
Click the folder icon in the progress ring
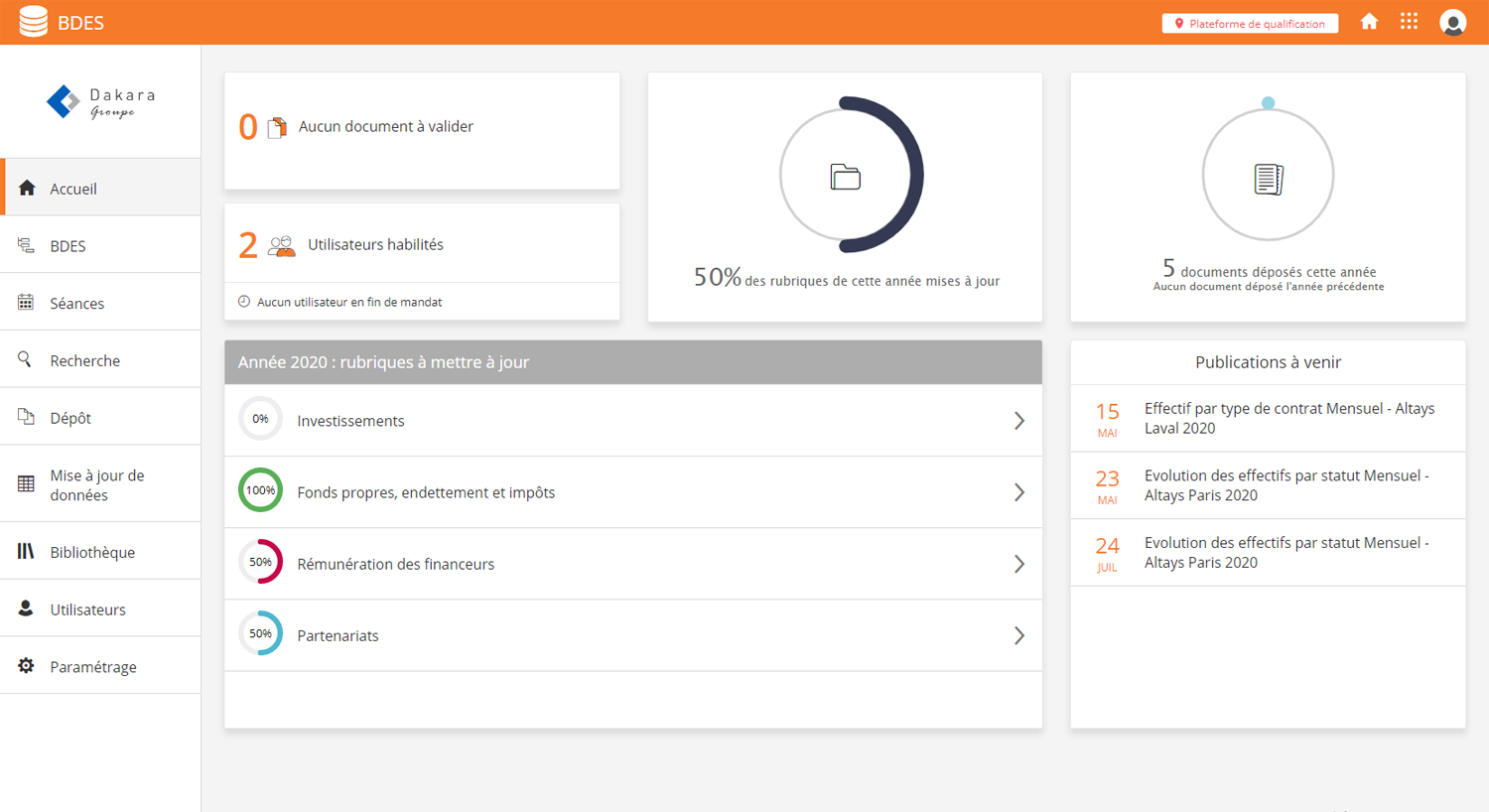pos(846,177)
